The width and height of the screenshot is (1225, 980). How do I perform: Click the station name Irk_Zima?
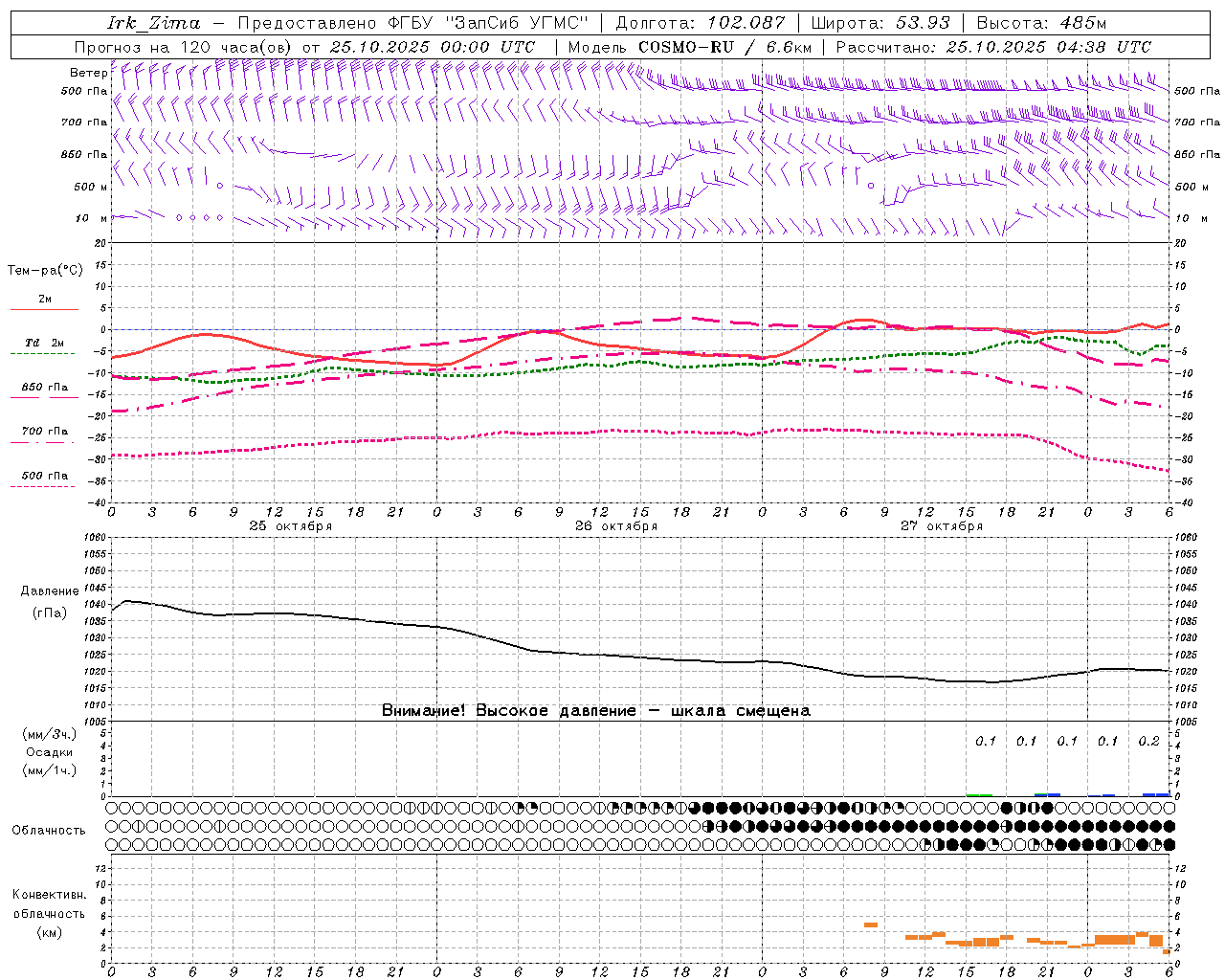pos(154,23)
